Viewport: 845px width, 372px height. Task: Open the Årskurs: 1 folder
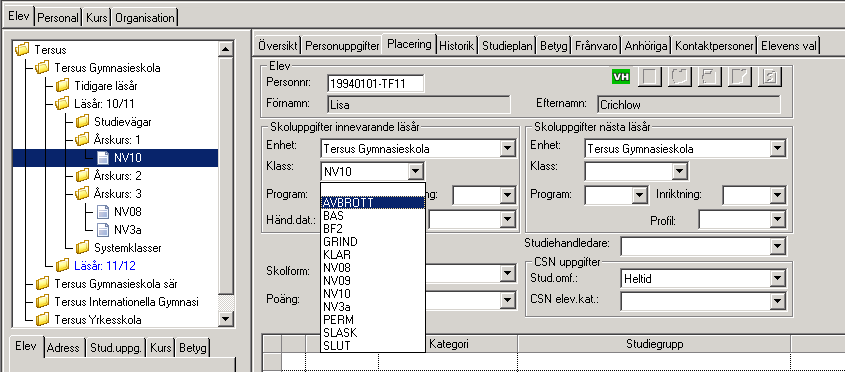[117, 140]
